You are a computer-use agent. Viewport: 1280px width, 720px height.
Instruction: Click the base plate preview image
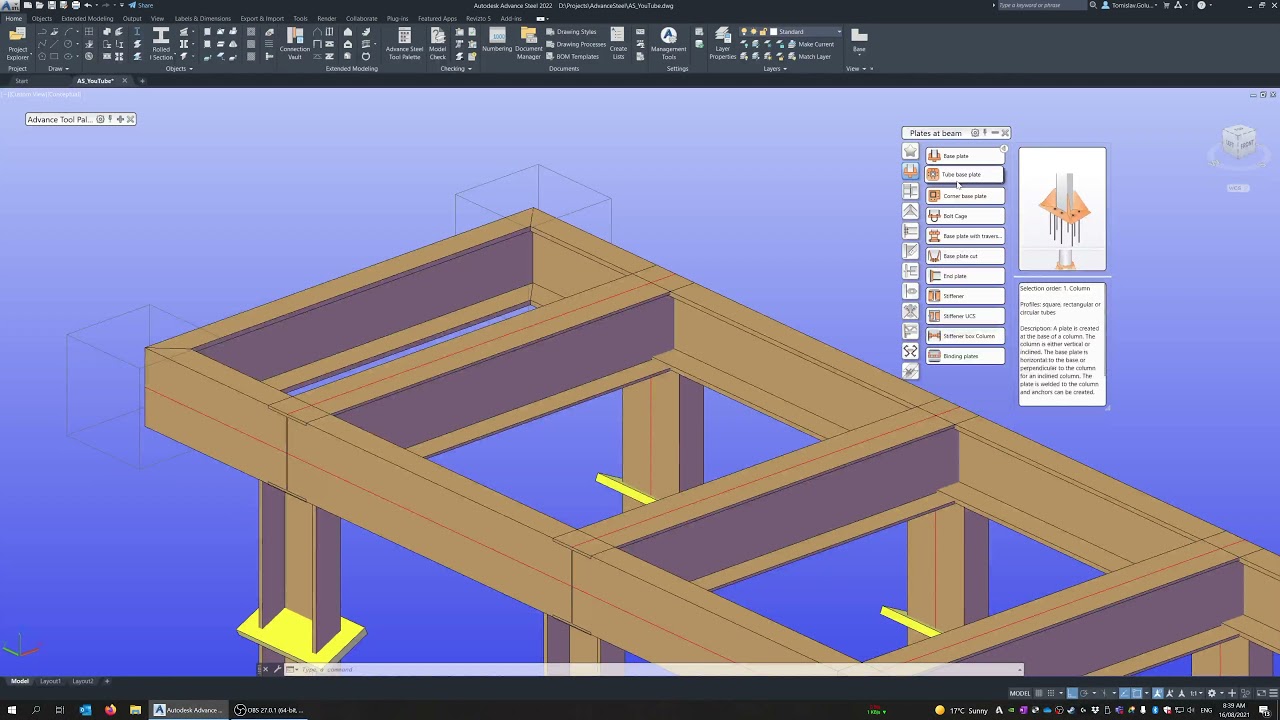click(x=1062, y=209)
